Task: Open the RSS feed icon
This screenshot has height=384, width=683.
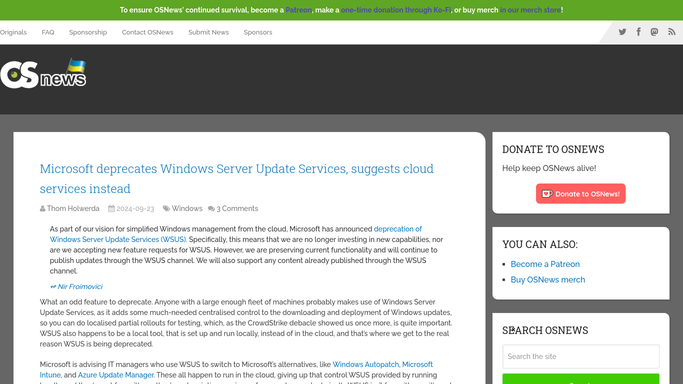Action: tap(672, 32)
